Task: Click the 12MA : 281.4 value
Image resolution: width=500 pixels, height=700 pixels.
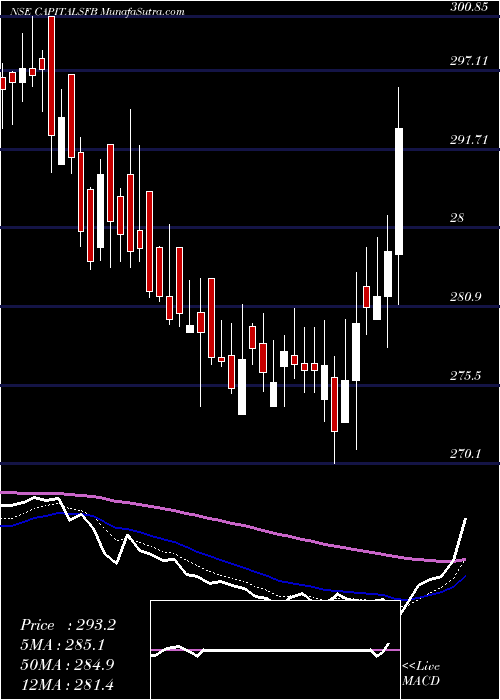Action: tap(67, 684)
